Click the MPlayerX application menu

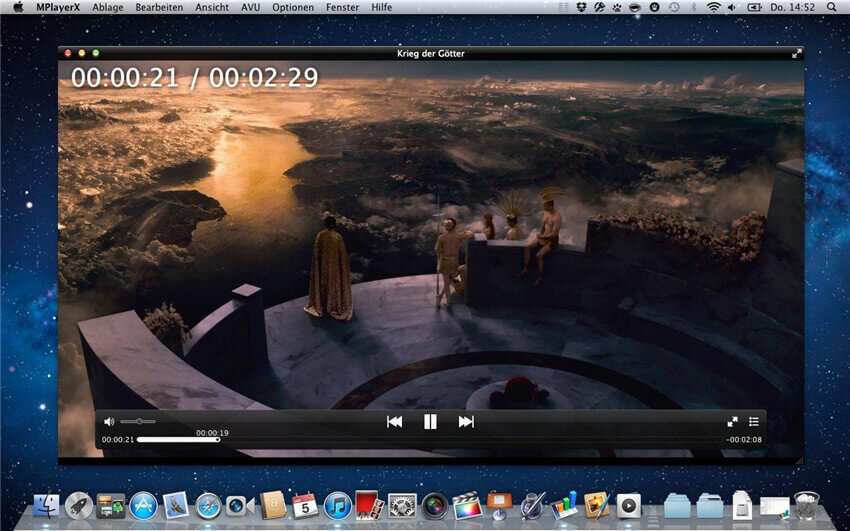[x=58, y=8]
